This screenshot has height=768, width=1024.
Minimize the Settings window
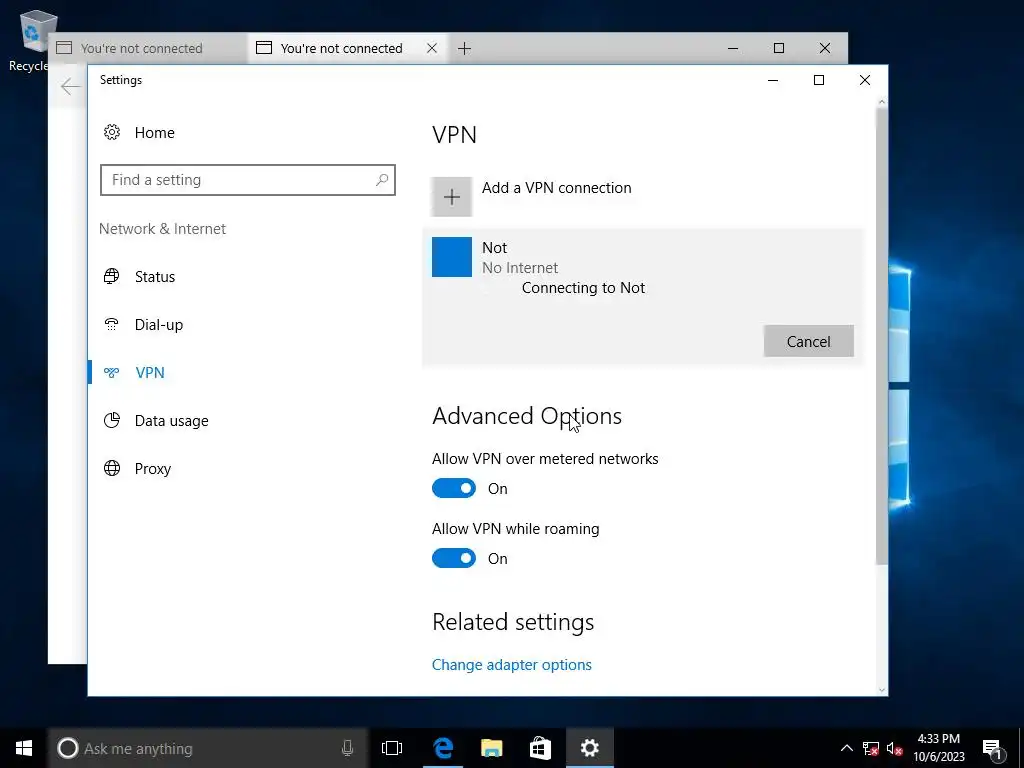coord(773,80)
